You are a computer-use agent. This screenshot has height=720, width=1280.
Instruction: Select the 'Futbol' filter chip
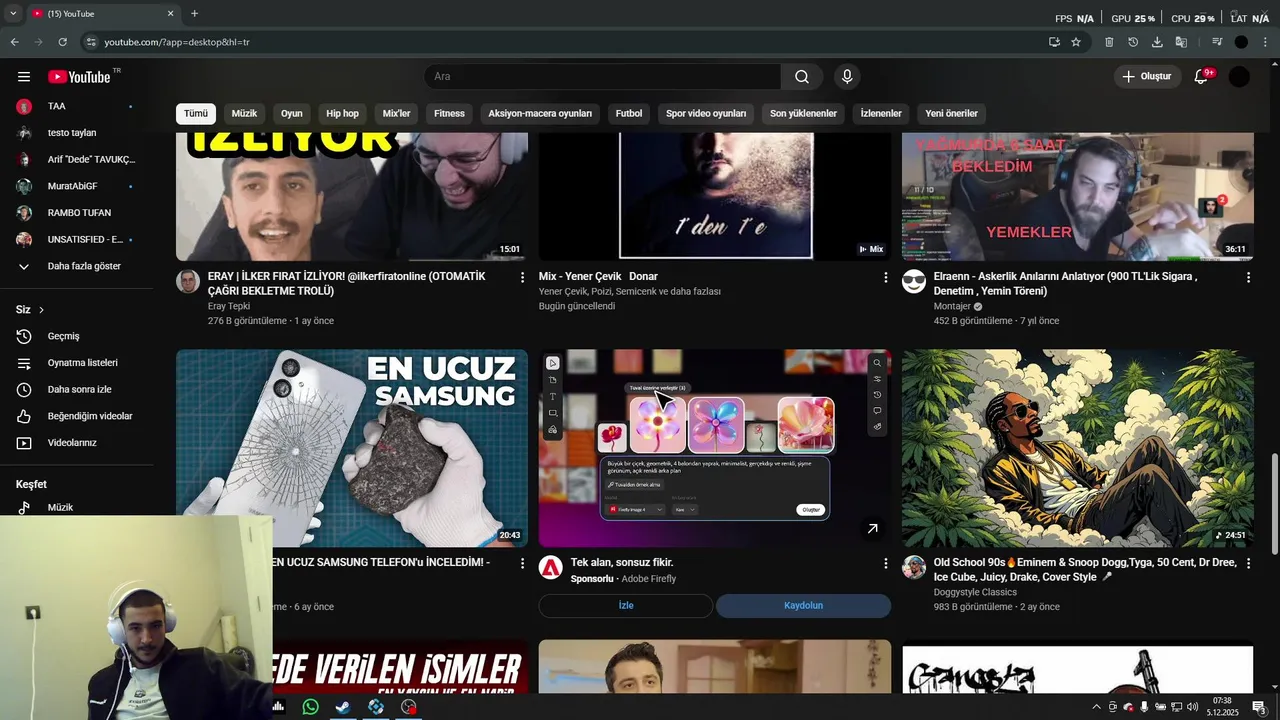coord(629,114)
